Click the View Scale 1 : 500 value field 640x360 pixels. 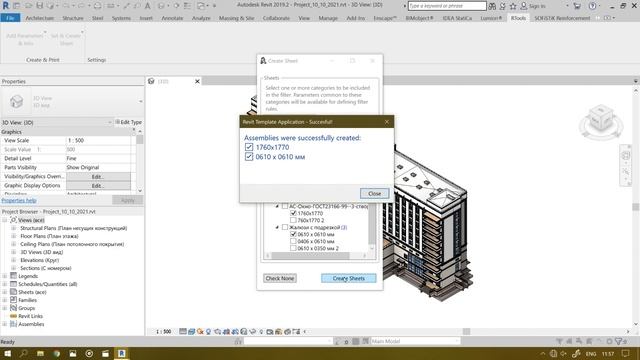(x=98, y=140)
